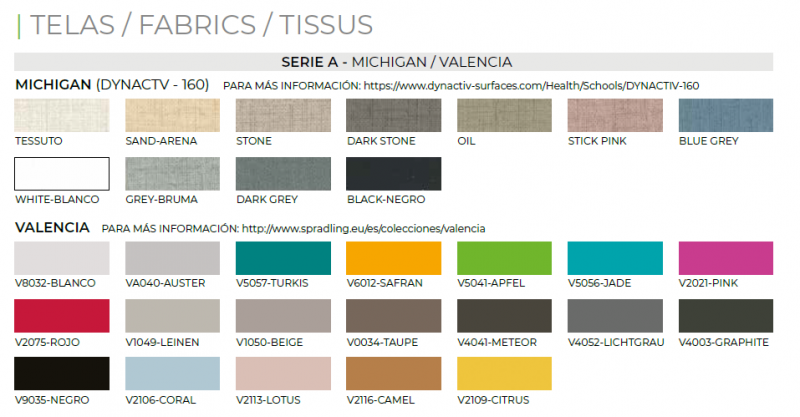The height and width of the screenshot is (417, 800).
Task: Pick the V0034-Taupe swatch
Action: click(393, 316)
